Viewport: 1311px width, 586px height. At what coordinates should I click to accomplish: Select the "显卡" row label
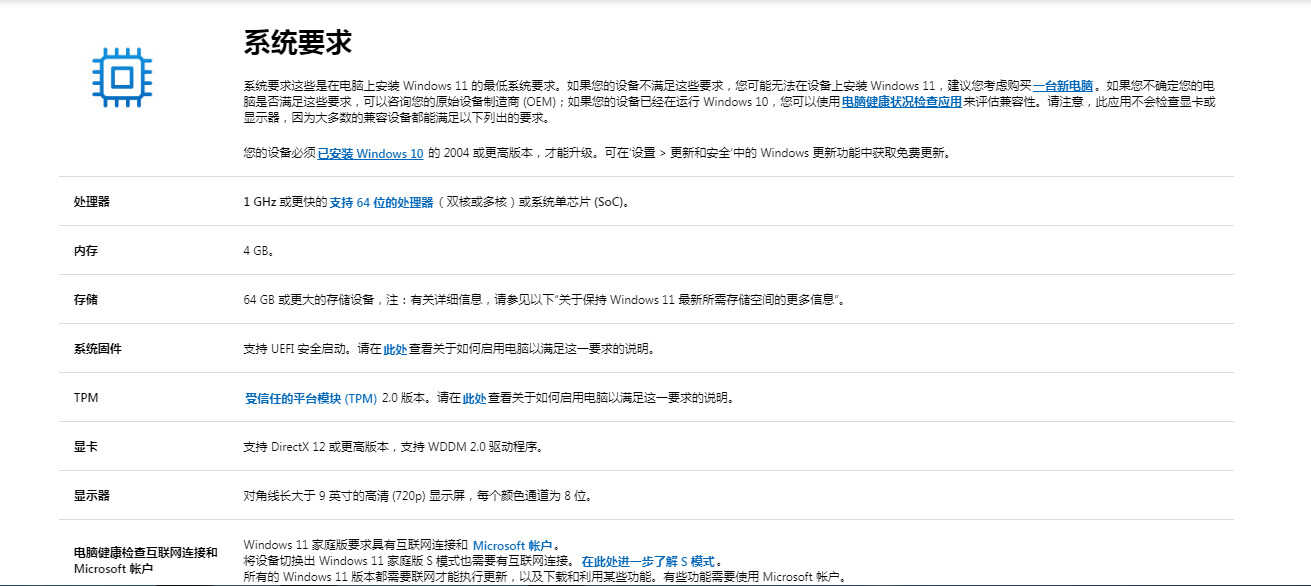pos(86,447)
